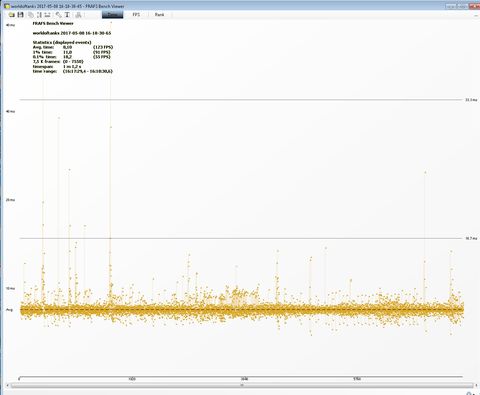This screenshot has width=480, height=395.
Task: Click the left scroll arrow at bottom
Action: 8,385
